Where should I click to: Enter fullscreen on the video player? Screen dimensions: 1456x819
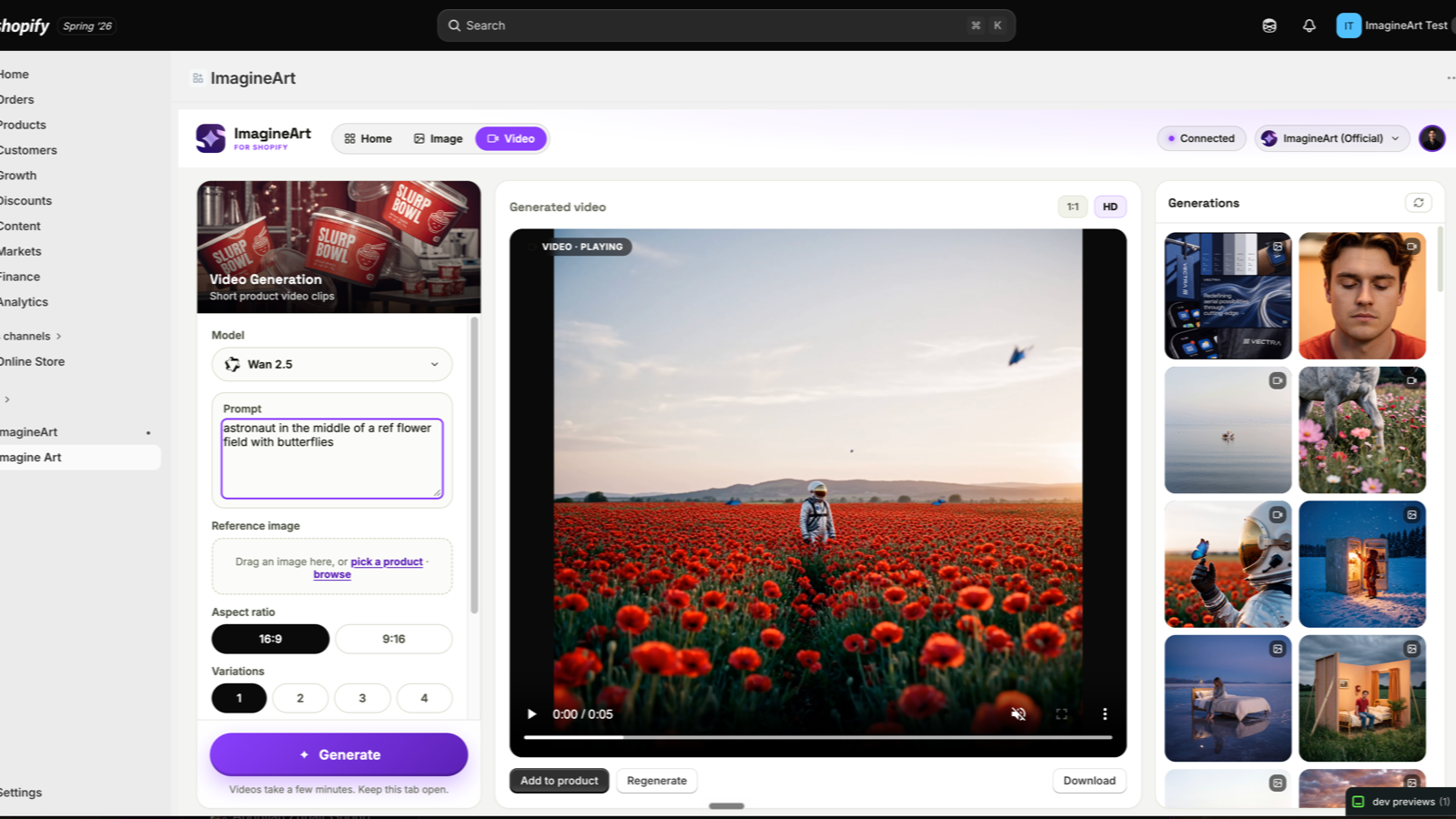pos(1061,714)
